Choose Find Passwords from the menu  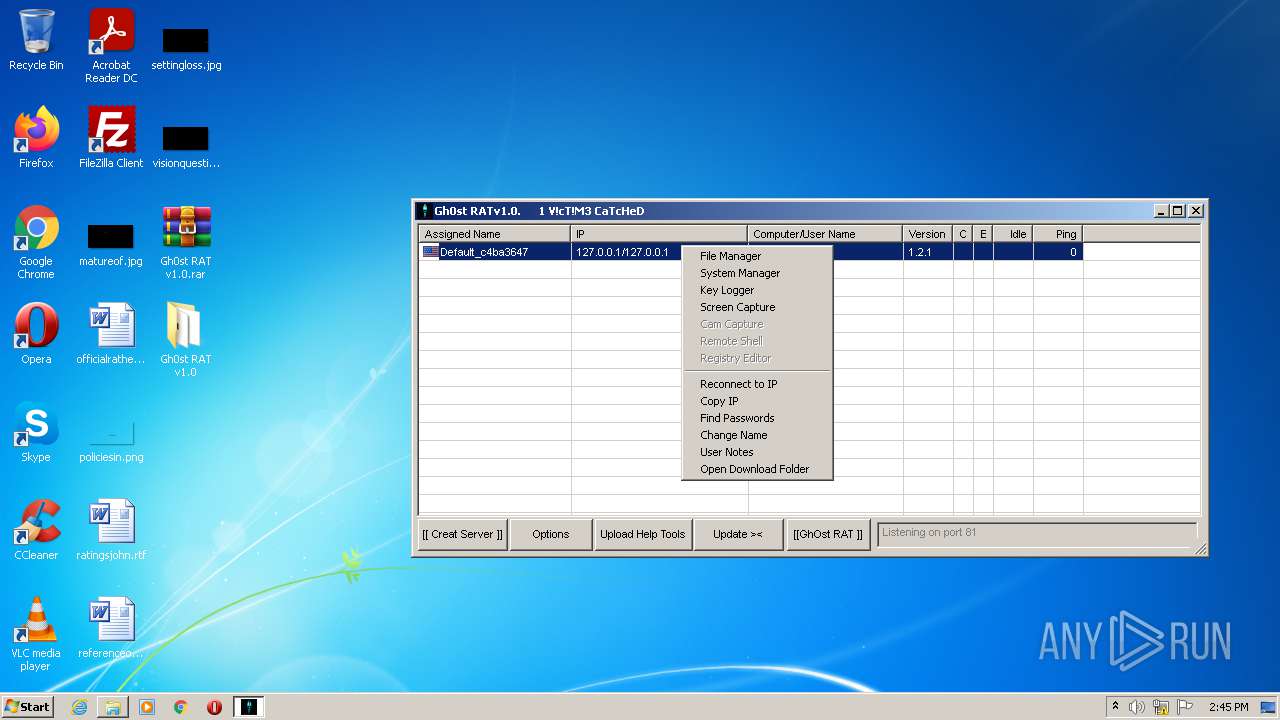click(x=757, y=418)
